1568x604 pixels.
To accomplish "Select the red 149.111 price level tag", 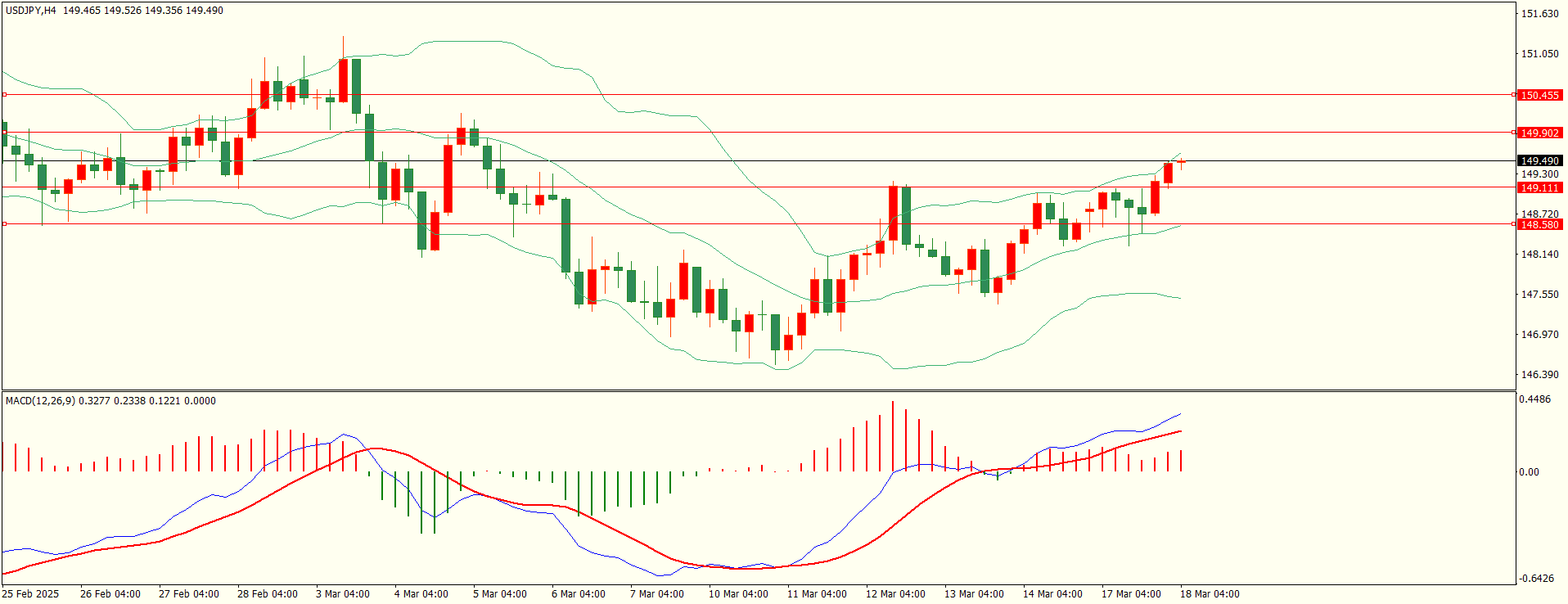I will (1539, 187).
